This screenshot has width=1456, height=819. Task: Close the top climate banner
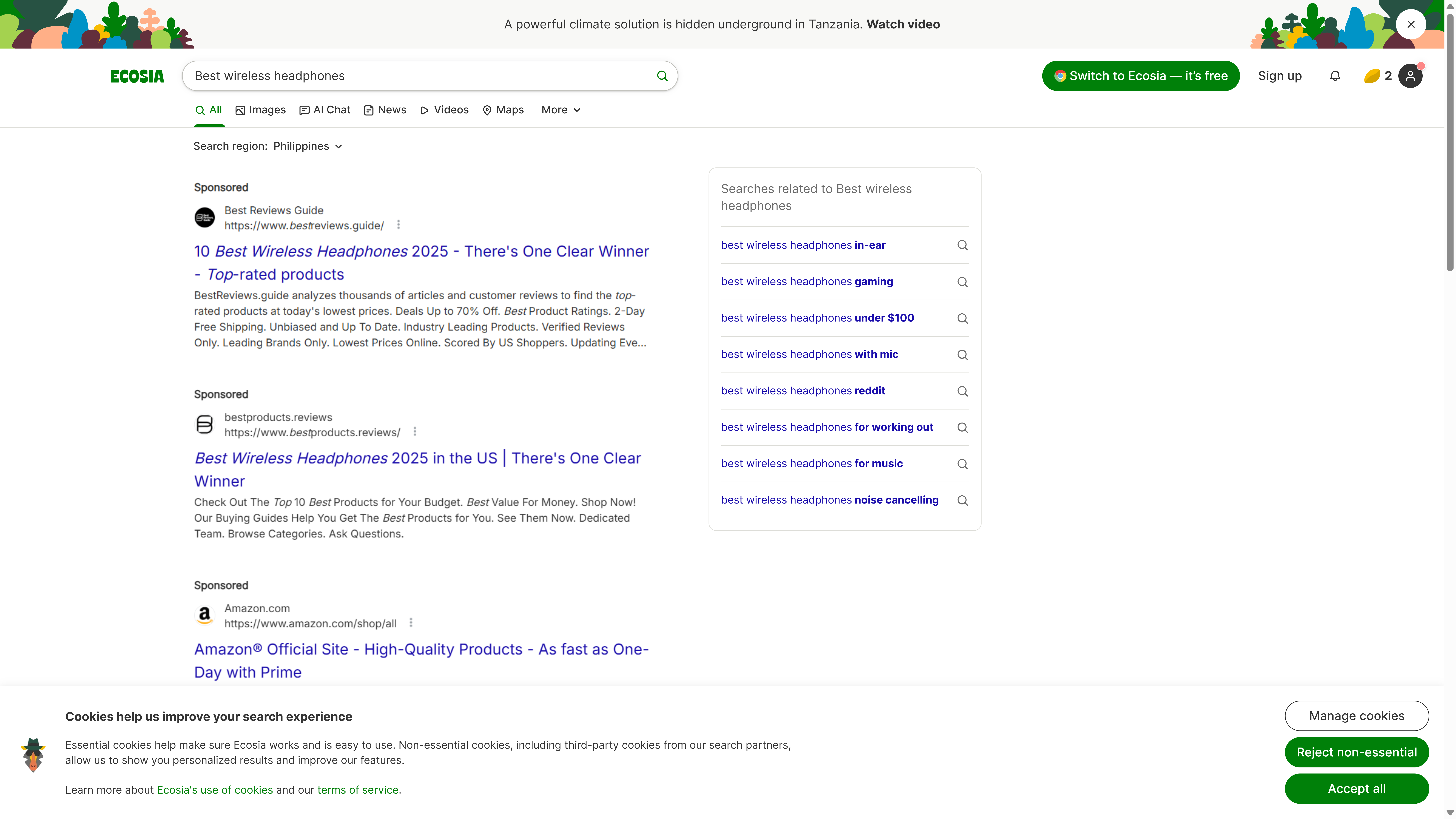(x=1410, y=24)
